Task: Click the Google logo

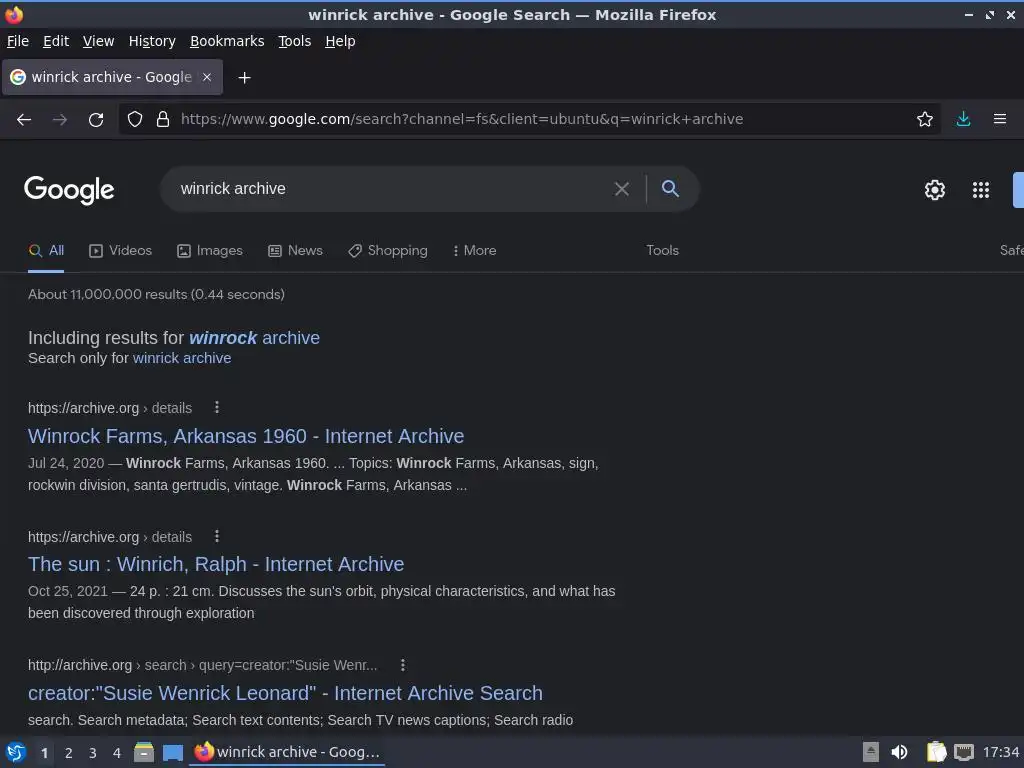Action: coord(69,190)
